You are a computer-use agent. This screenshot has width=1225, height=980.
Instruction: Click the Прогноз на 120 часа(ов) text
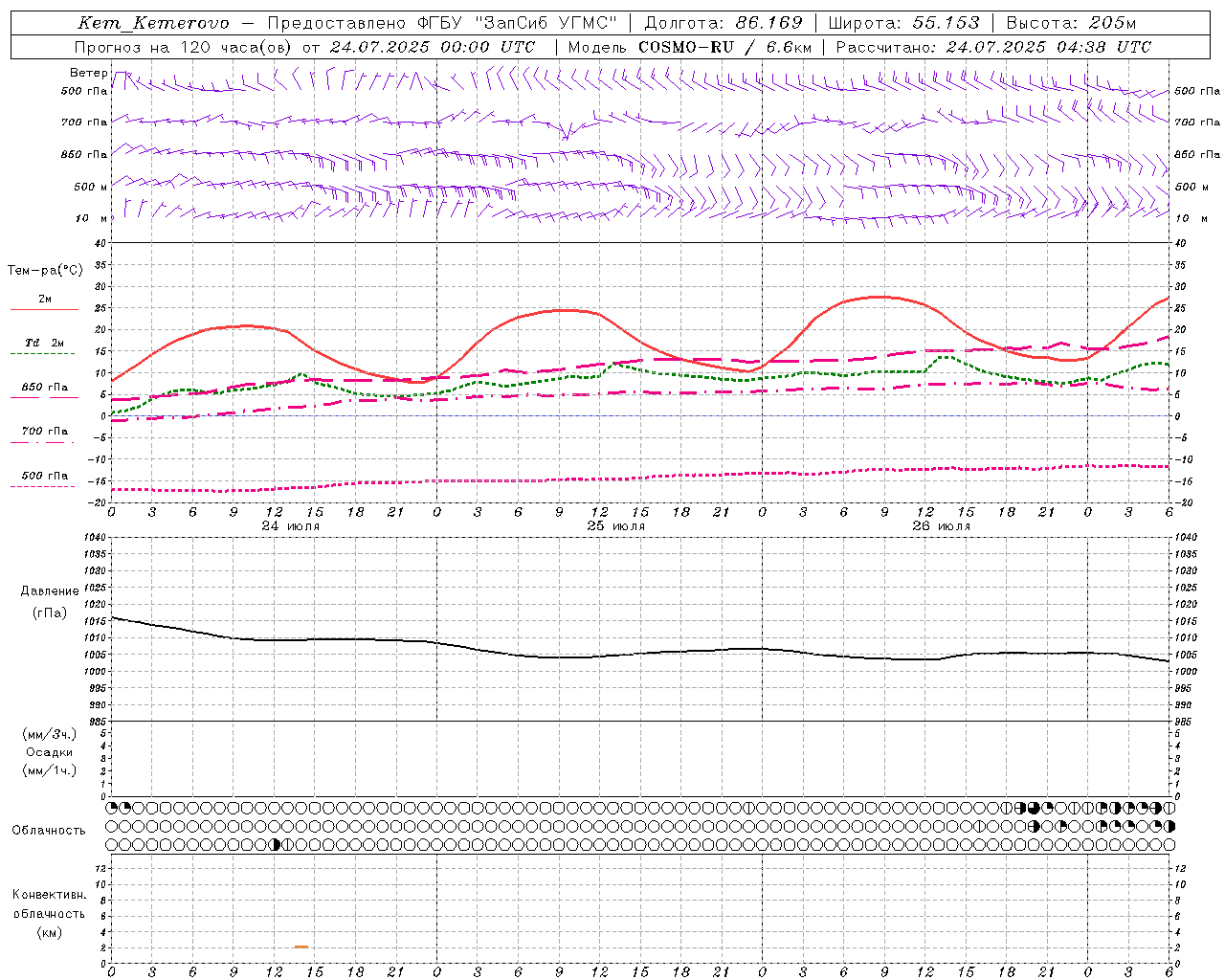(185, 47)
